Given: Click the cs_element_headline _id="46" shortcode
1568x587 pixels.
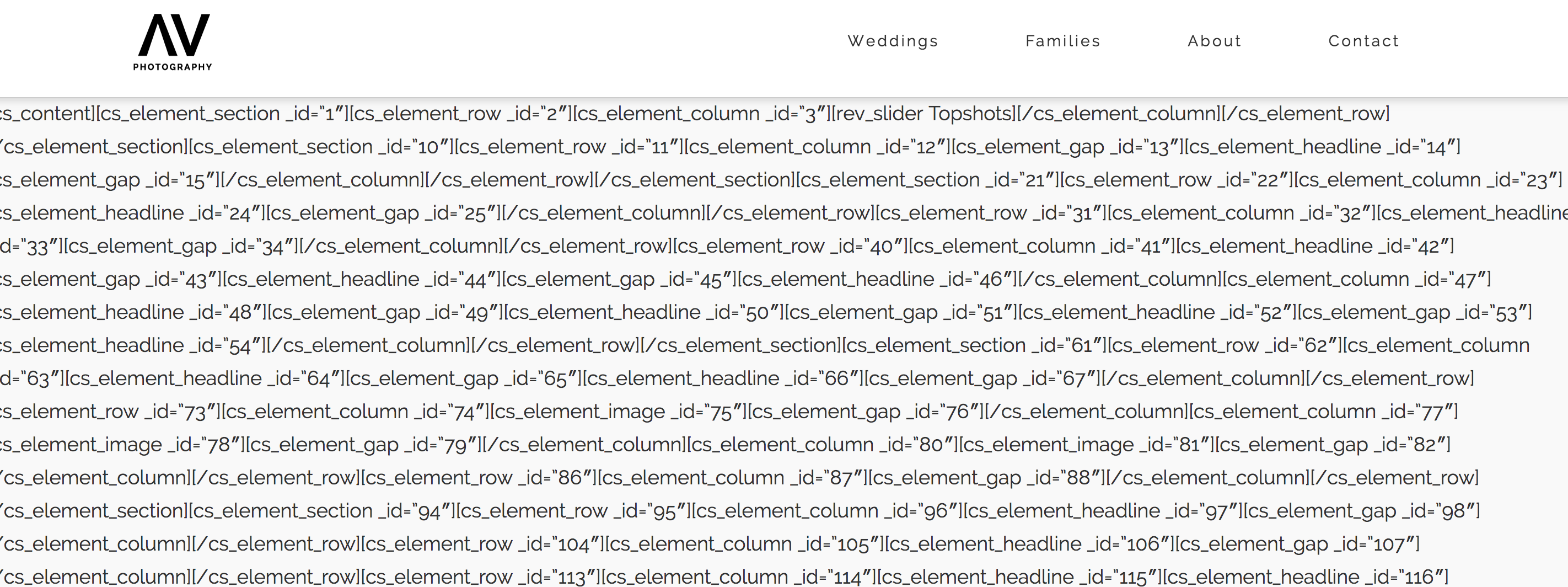Looking at the screenshot, I should pos(876,280).
